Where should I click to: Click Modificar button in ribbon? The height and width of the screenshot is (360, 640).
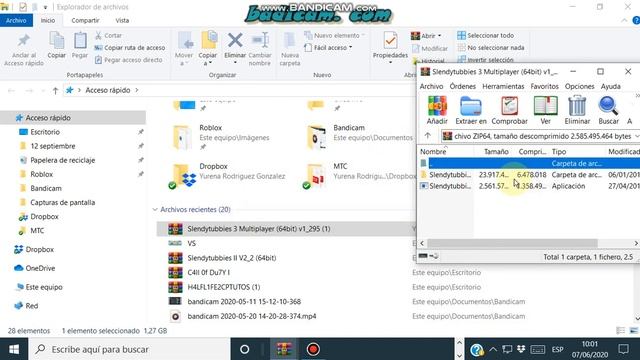tap(430, 49)
